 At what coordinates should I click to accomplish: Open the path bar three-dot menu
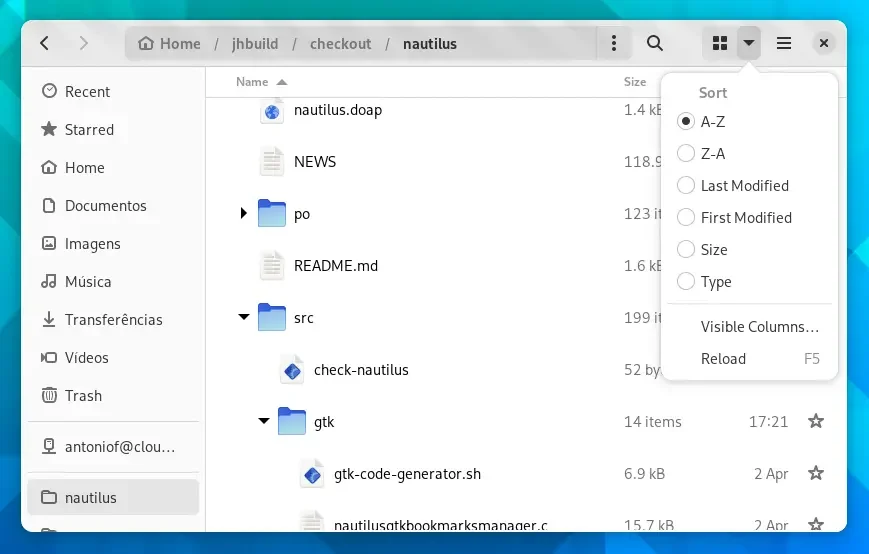[614, 43]
